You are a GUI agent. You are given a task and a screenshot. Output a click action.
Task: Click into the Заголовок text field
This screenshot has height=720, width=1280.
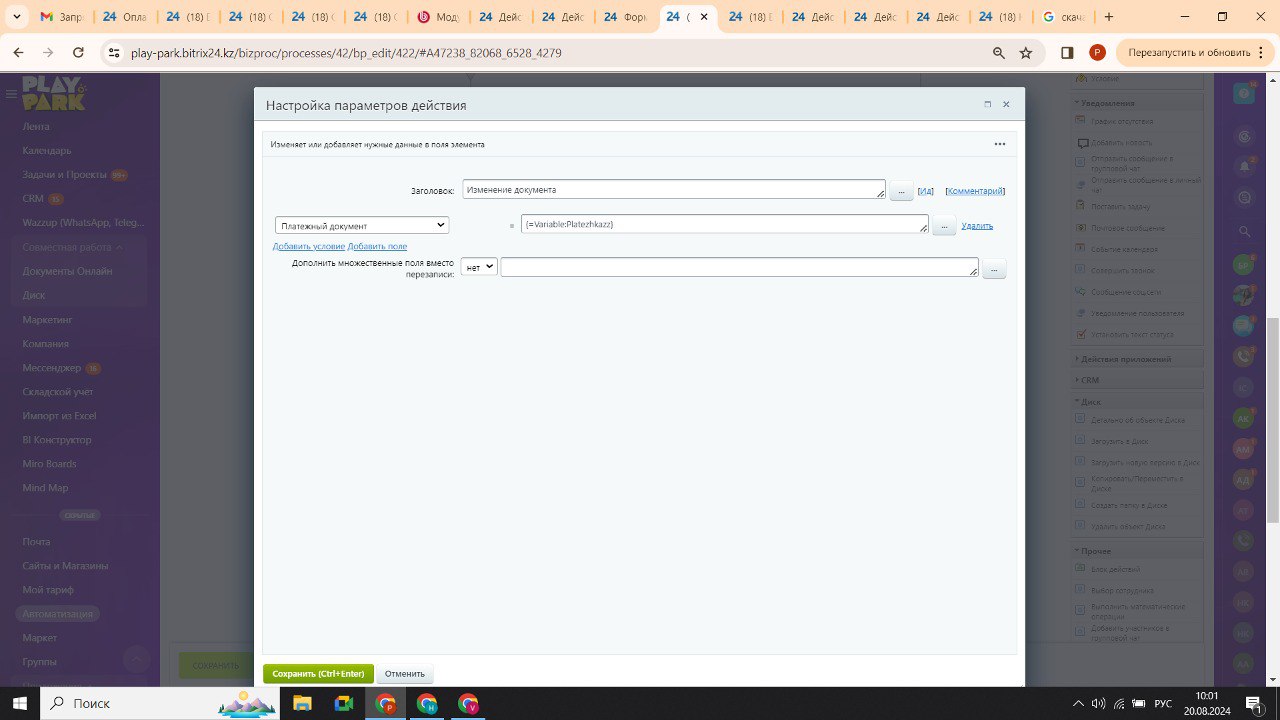point(674,190)
